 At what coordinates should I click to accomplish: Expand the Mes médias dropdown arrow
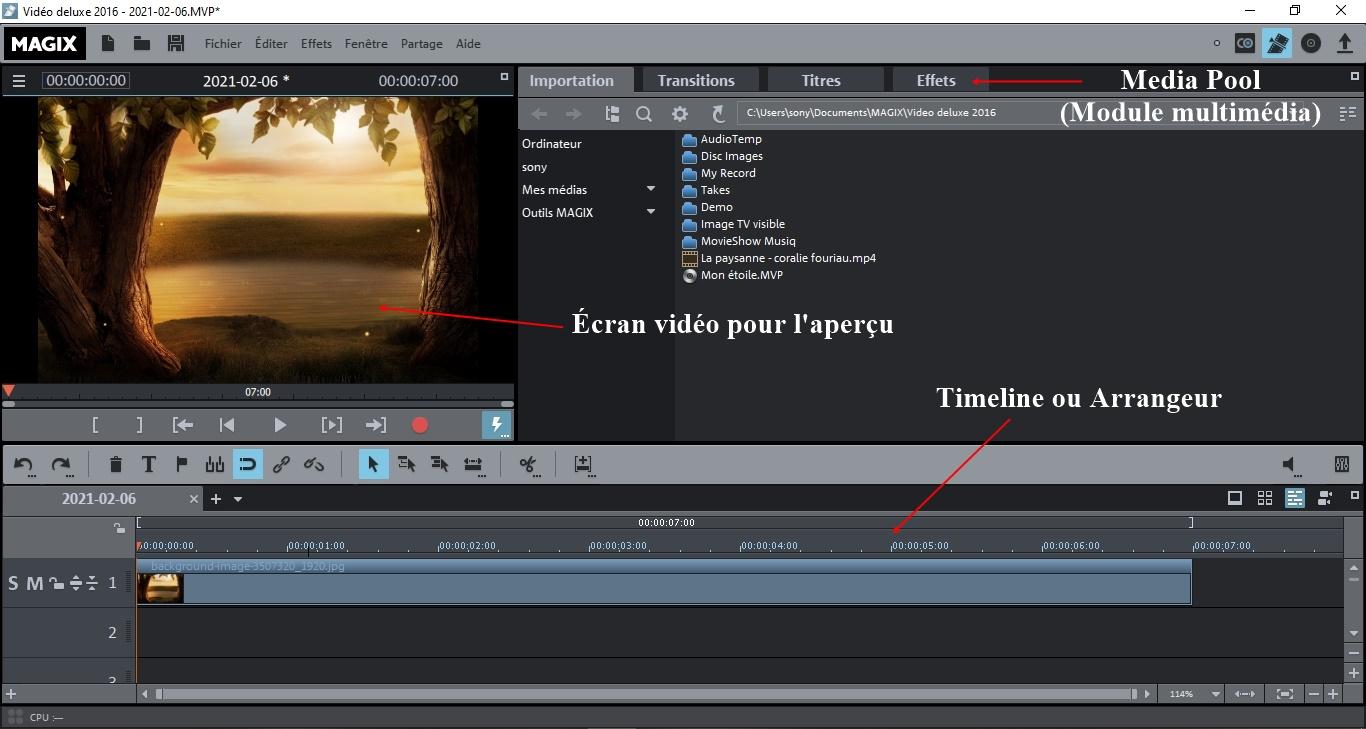[651, 189]
